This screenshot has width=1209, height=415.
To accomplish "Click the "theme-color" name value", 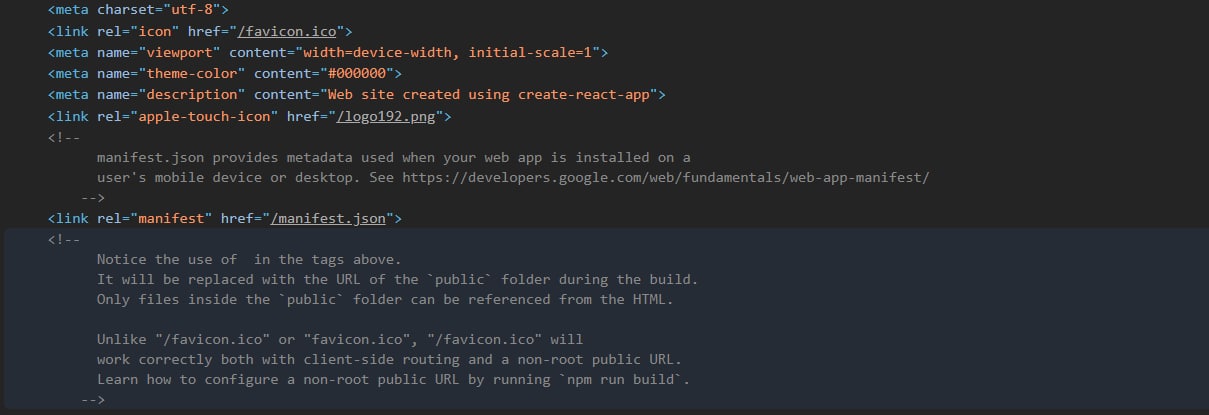I will pyautogui.click(x=192, y=73).
